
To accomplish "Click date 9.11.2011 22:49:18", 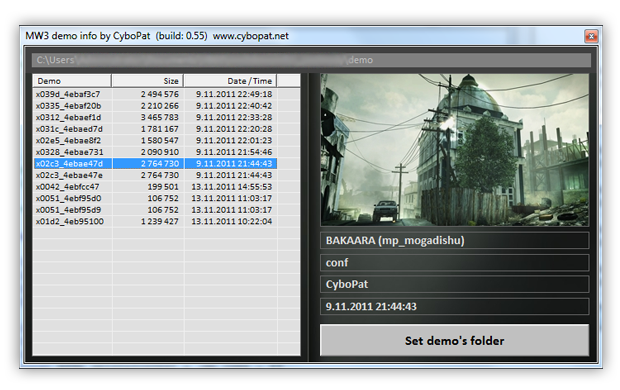I will coord(234,94).
